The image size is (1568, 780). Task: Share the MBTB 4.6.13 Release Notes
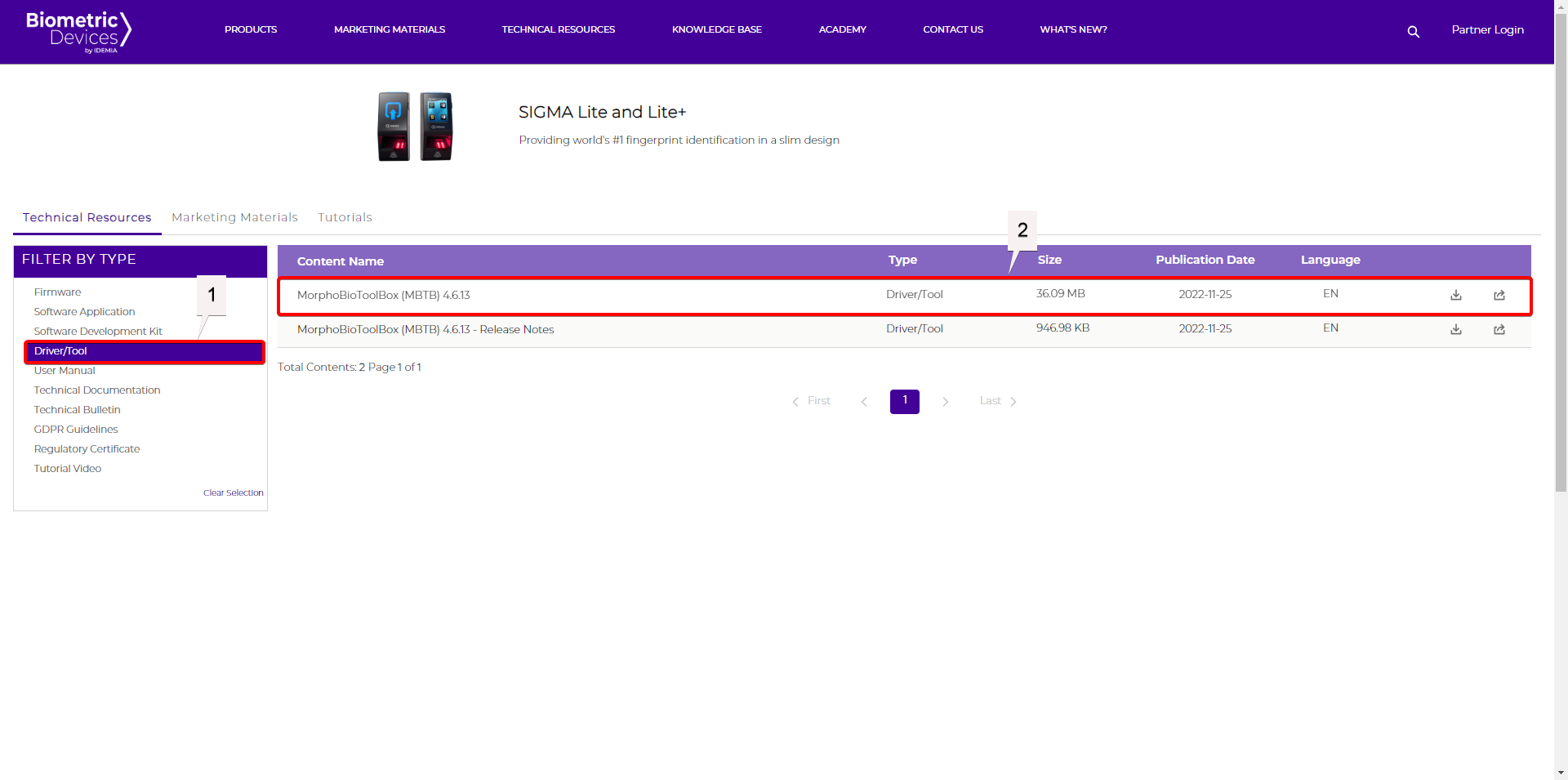click(x=1499, y=329)
